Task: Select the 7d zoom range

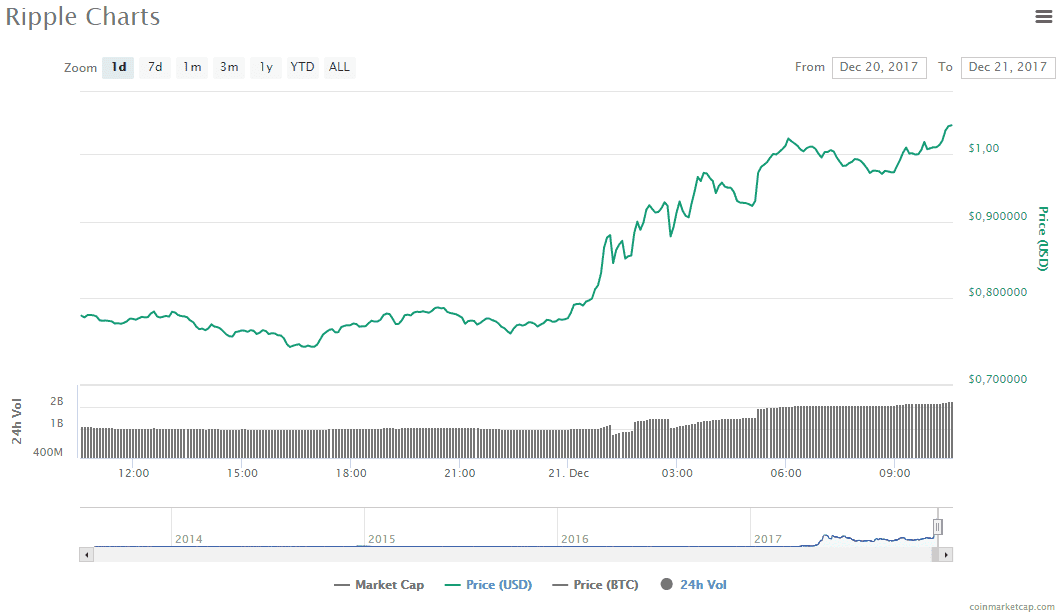Action: (155, 67)
